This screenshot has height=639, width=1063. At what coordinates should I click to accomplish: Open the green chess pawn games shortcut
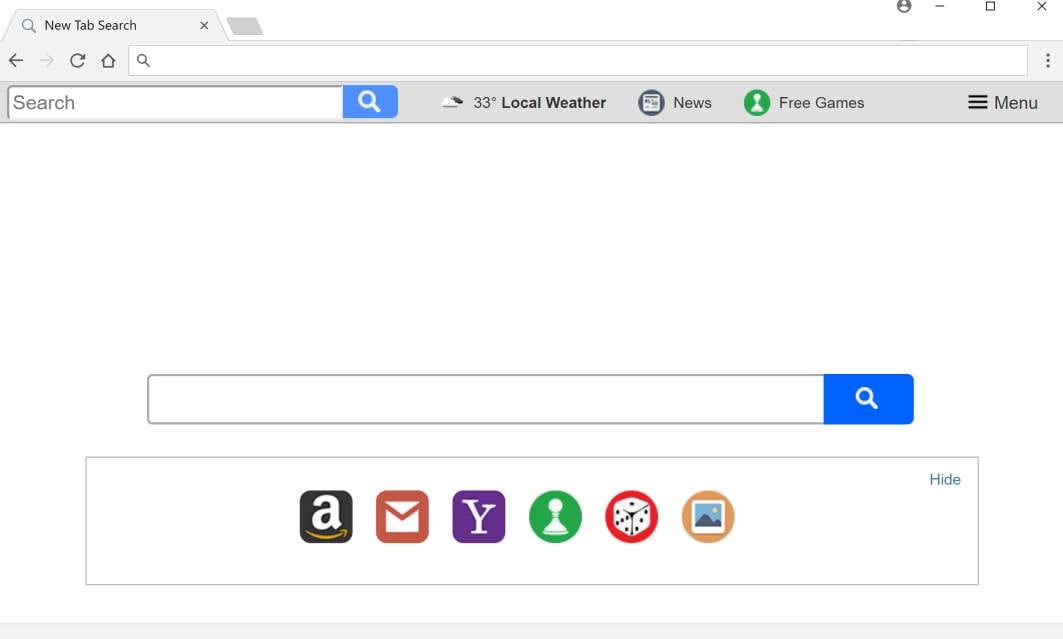click(x=555, y=516)
